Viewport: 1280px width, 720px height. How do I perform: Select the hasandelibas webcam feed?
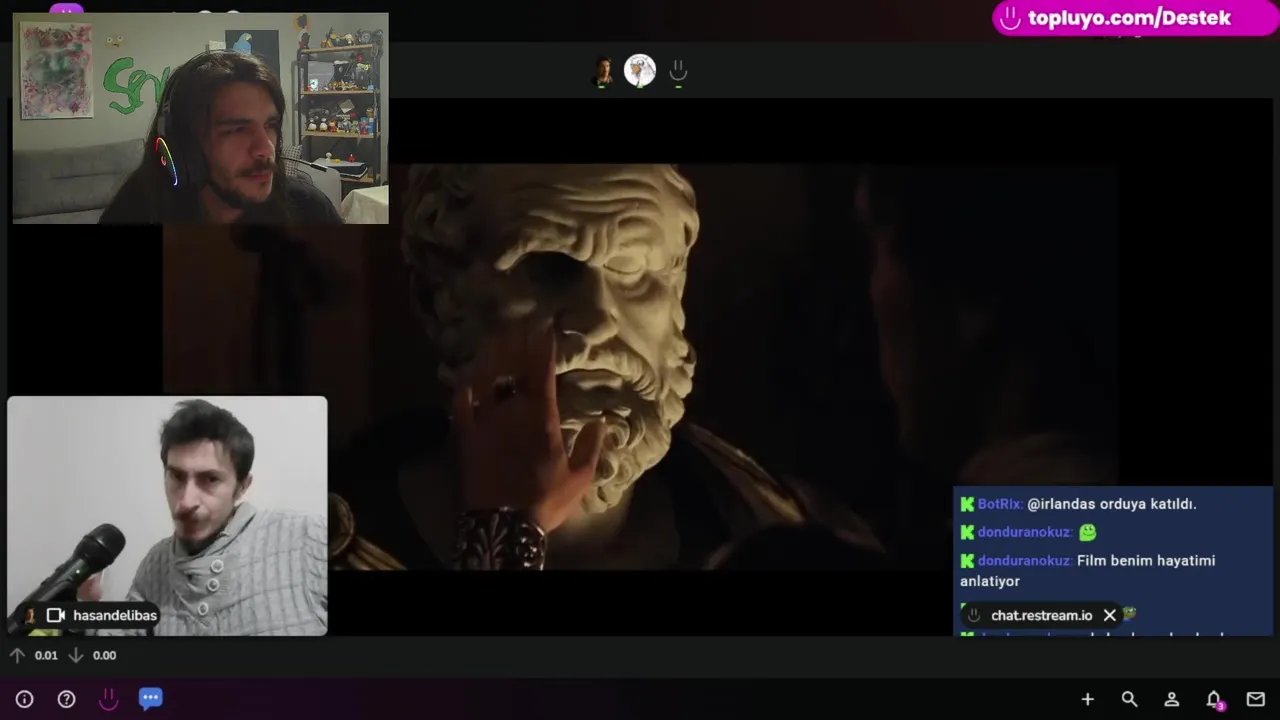(x=167, y=516)
